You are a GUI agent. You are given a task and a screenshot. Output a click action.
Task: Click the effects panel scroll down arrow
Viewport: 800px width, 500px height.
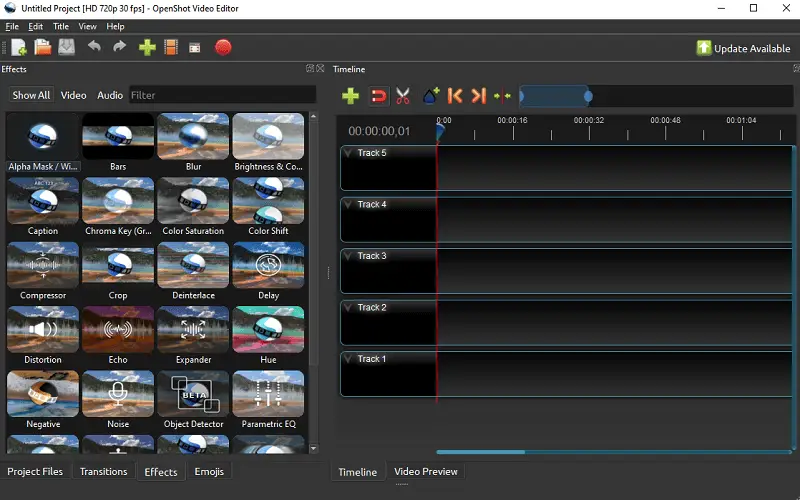[313, 448]
